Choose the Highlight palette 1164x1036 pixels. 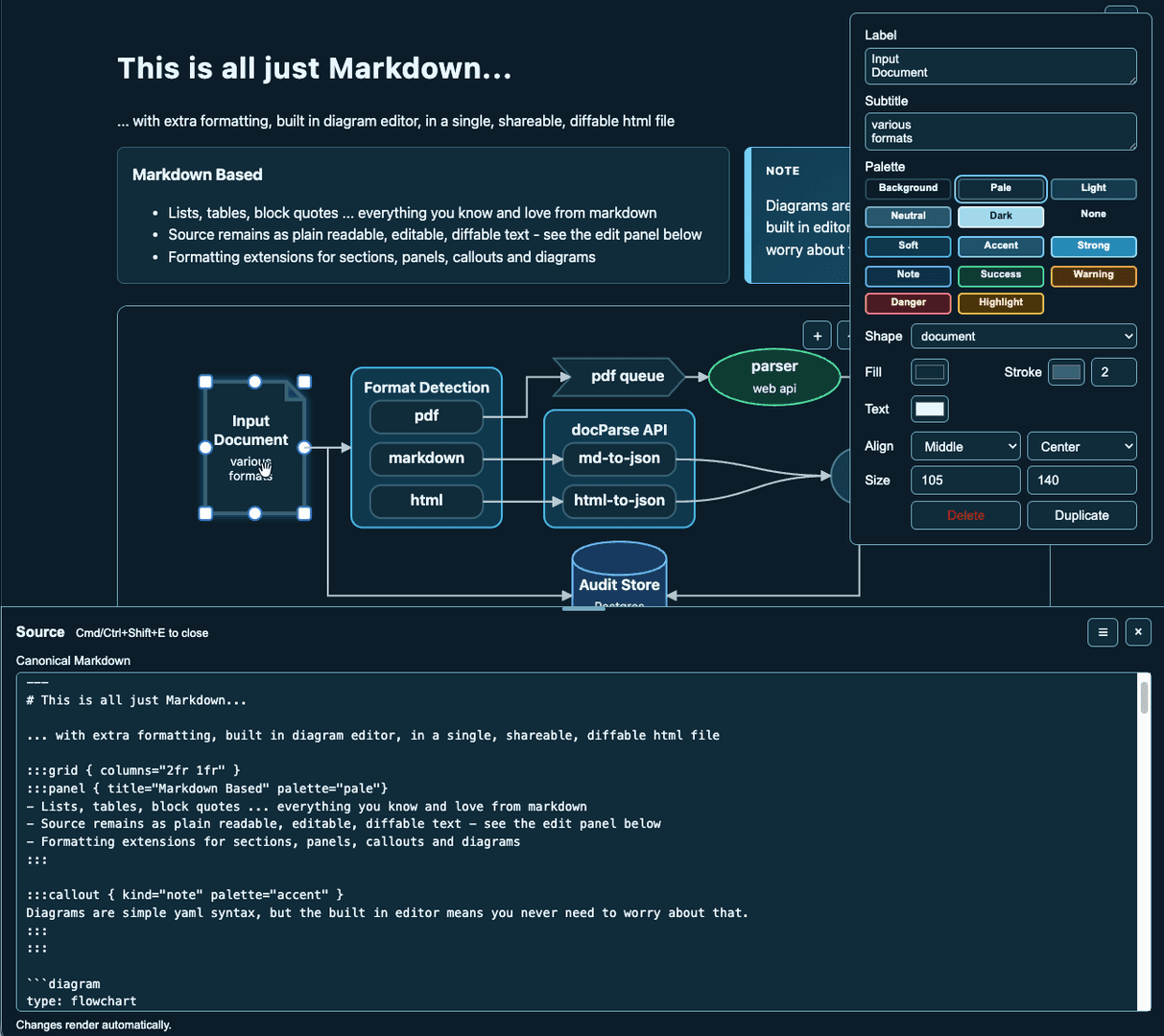pos(1001,302)
